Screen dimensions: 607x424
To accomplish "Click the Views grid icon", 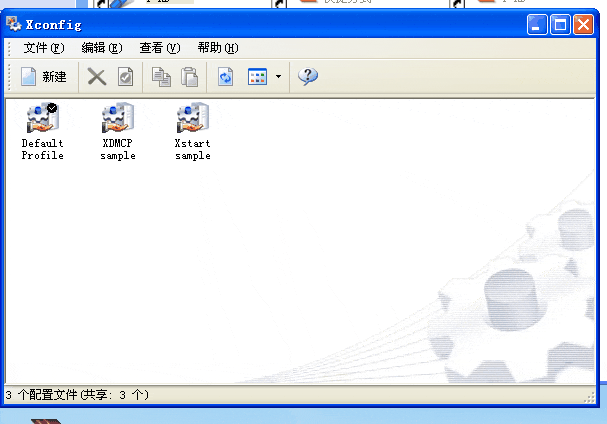I will 257,77.
